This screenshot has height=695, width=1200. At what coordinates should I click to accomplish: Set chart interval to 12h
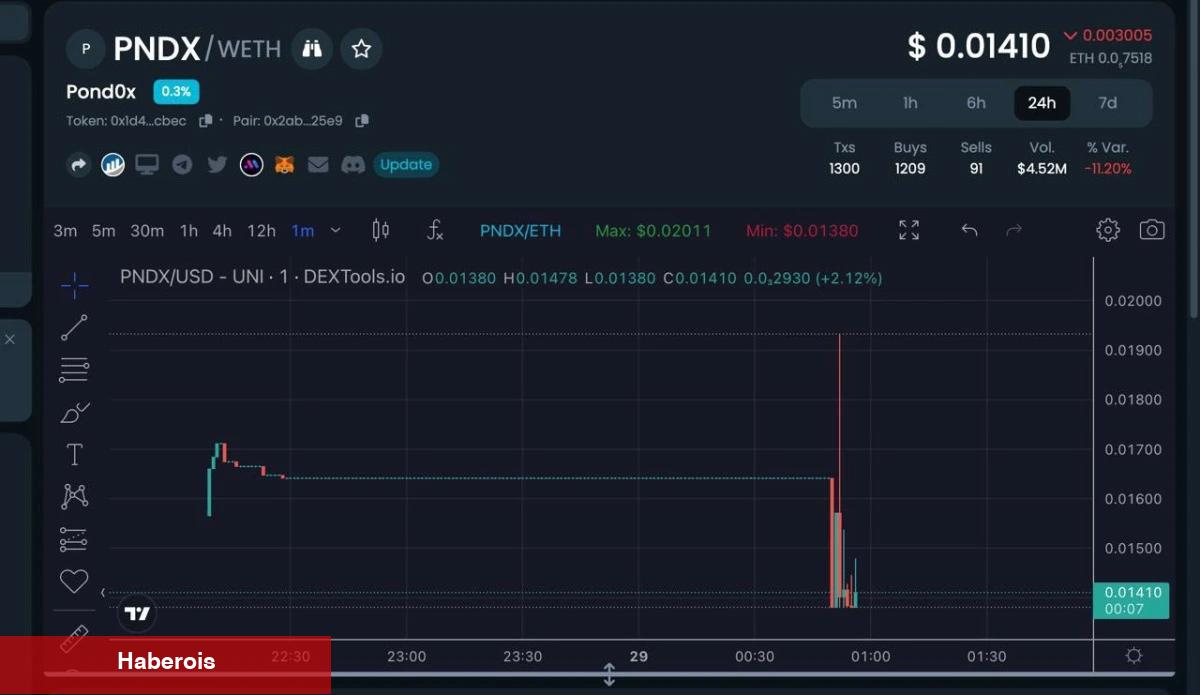point(261,231)
